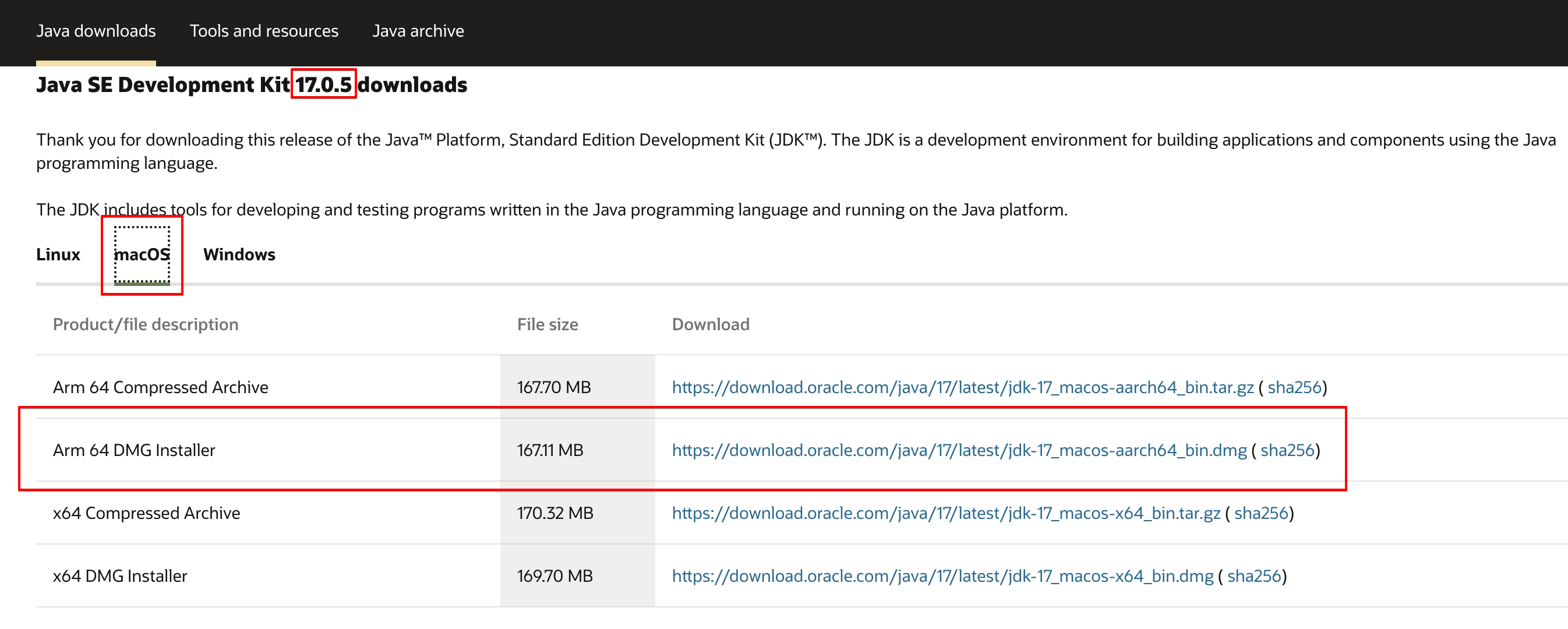Screen dimensions: 1568x629
Task: Open sha256 for Arm 64 Compressed Archive
Action: (1294, 387)
